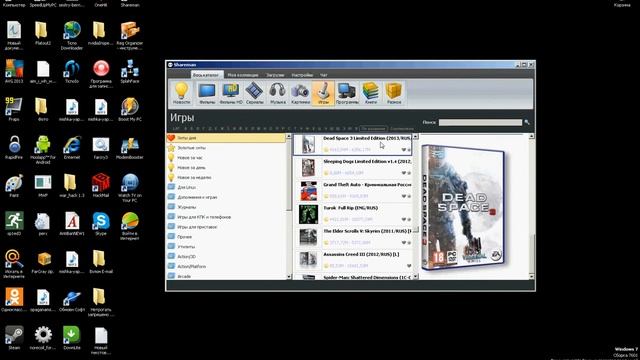This screenshot has height=360, width=640.
Task: Open the Прочее folder
Action: coord(226,237)
